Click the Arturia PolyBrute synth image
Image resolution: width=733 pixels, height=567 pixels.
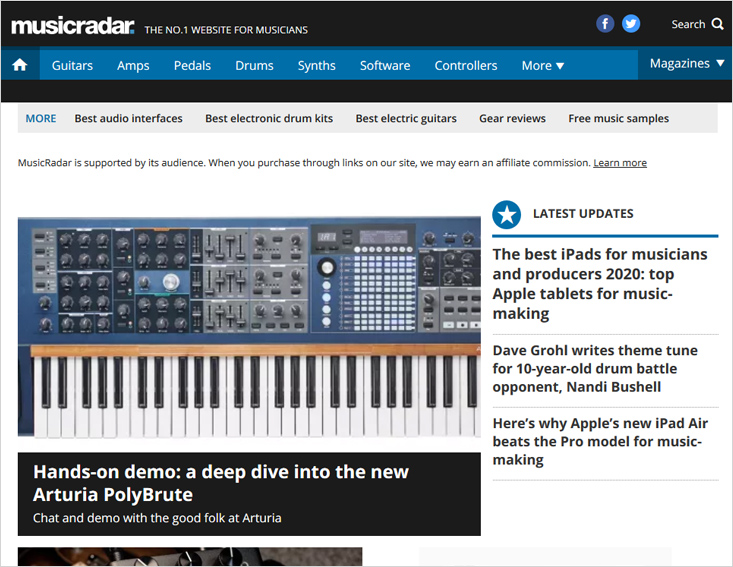coord(249,327)
